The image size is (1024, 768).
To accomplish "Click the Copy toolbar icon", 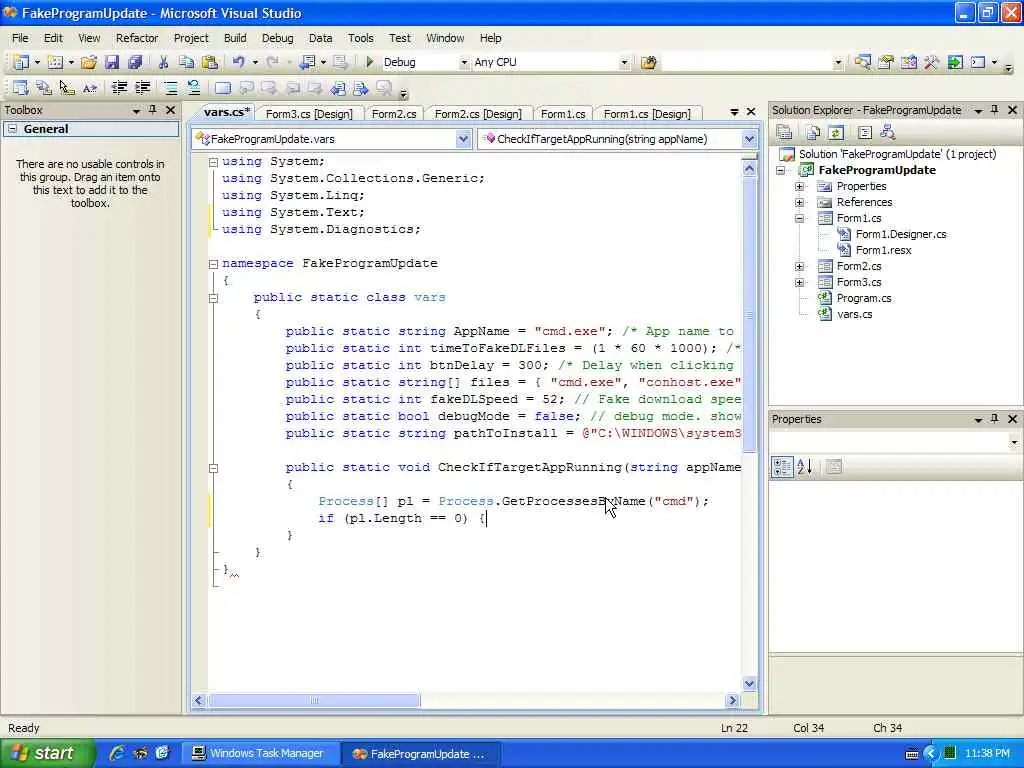I will click(186, 62).
